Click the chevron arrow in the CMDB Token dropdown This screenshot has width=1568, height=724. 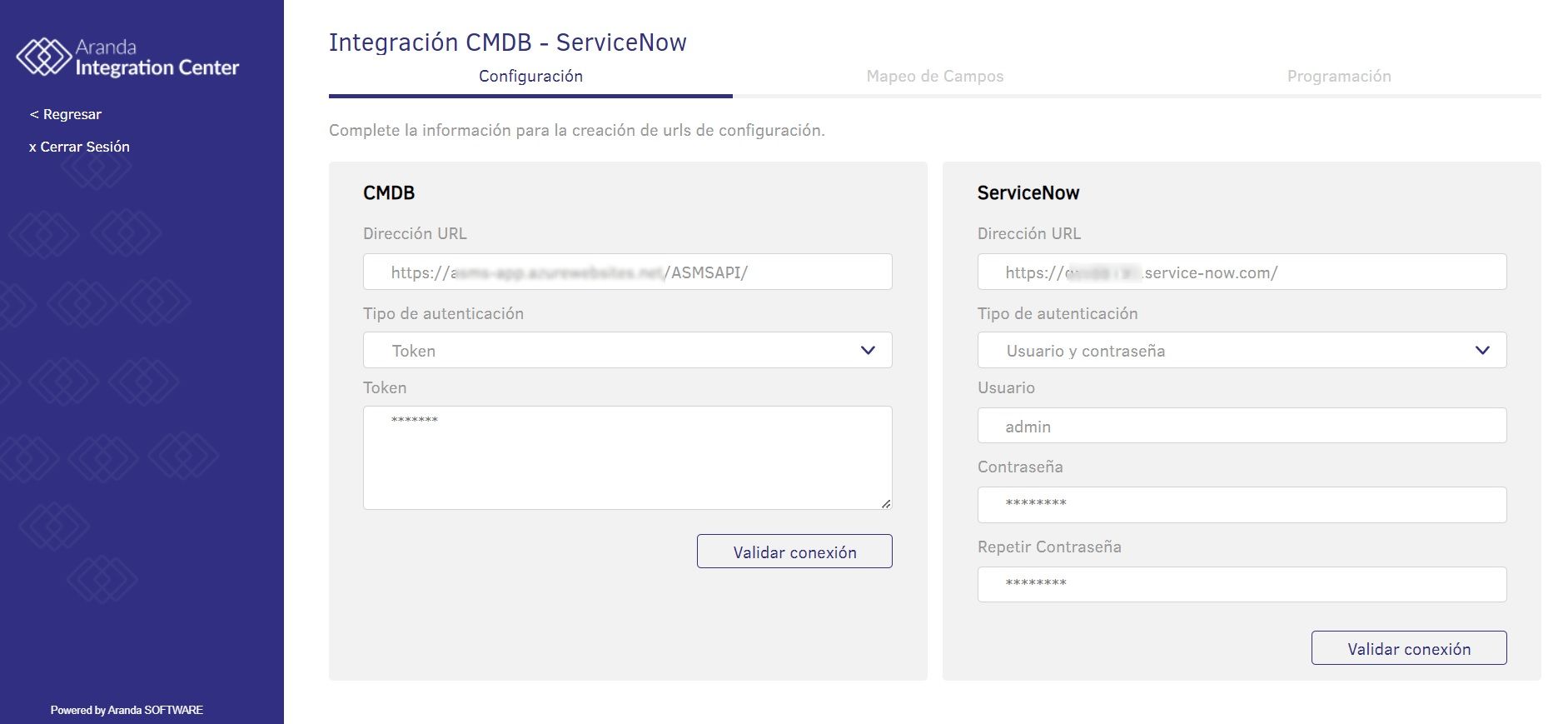click(868, 351)
